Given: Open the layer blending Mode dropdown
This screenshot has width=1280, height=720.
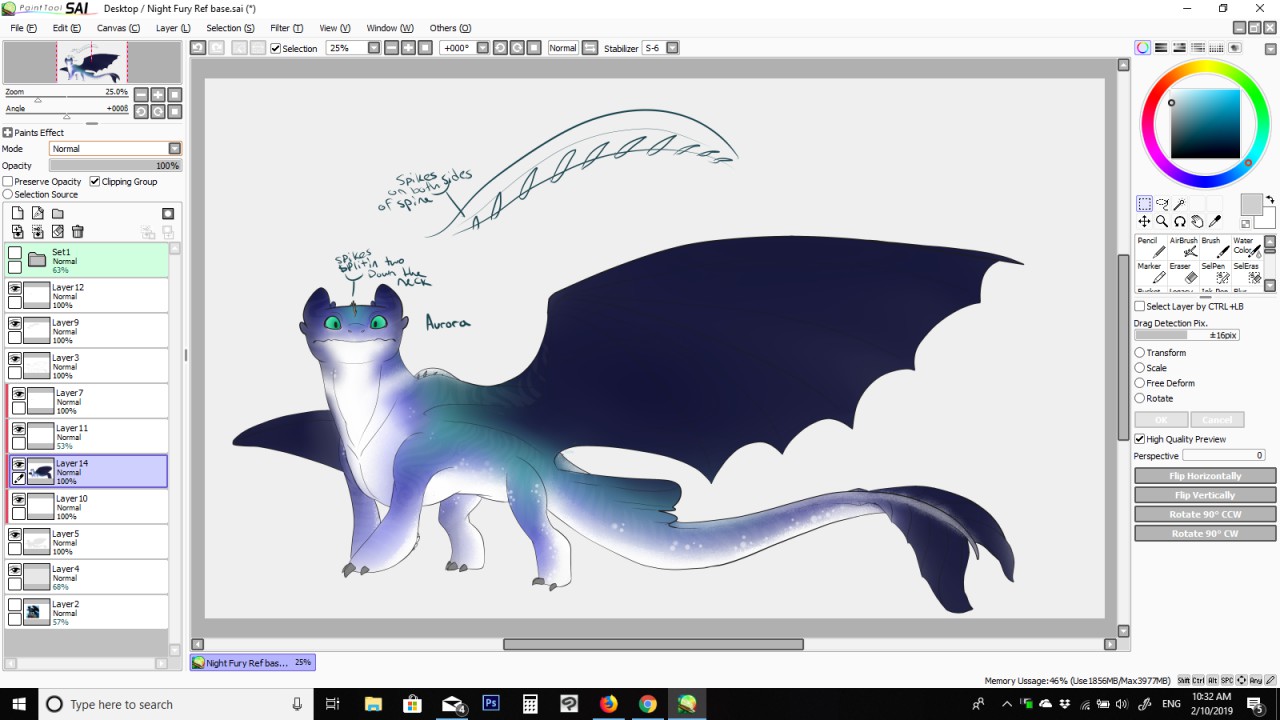Looking at the screenshot, I should pos(174,148).
